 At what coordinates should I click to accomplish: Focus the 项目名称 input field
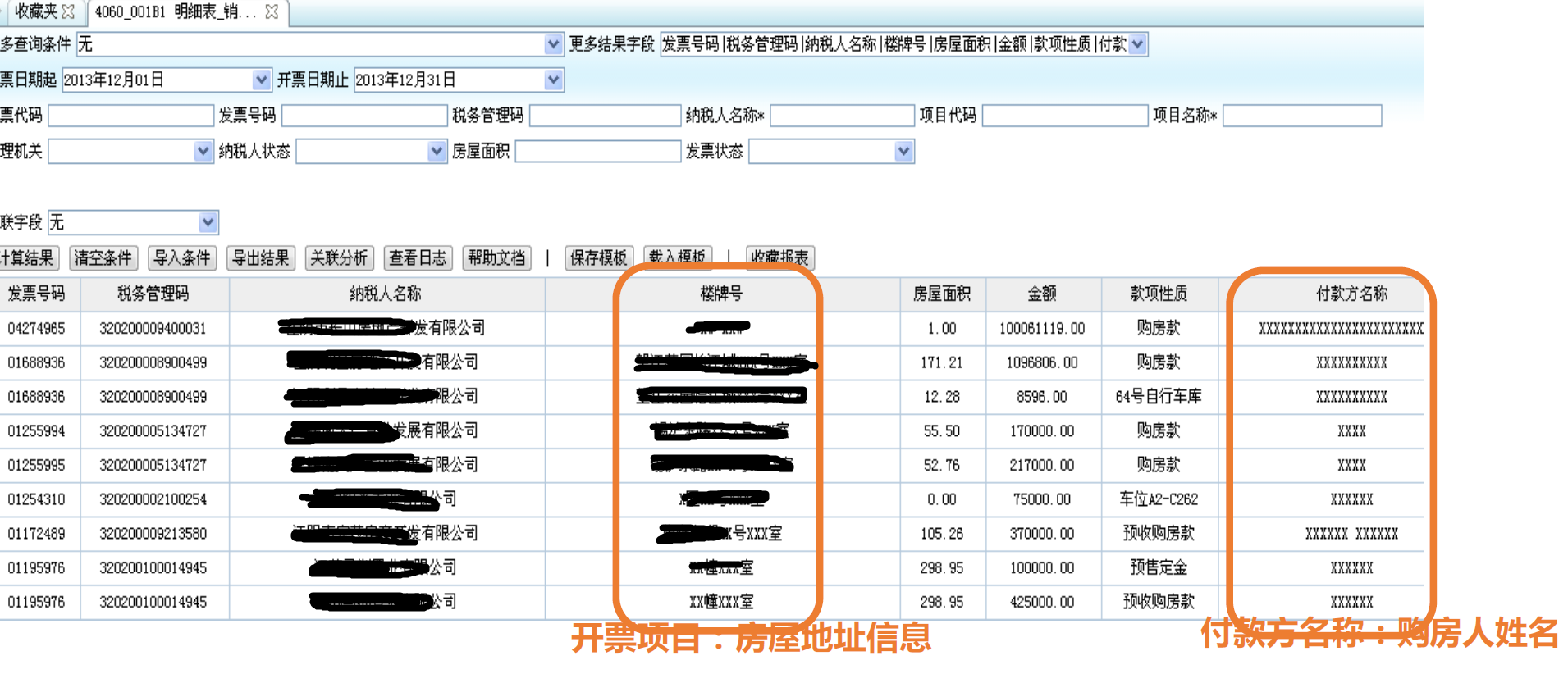tap(1302, 116)
